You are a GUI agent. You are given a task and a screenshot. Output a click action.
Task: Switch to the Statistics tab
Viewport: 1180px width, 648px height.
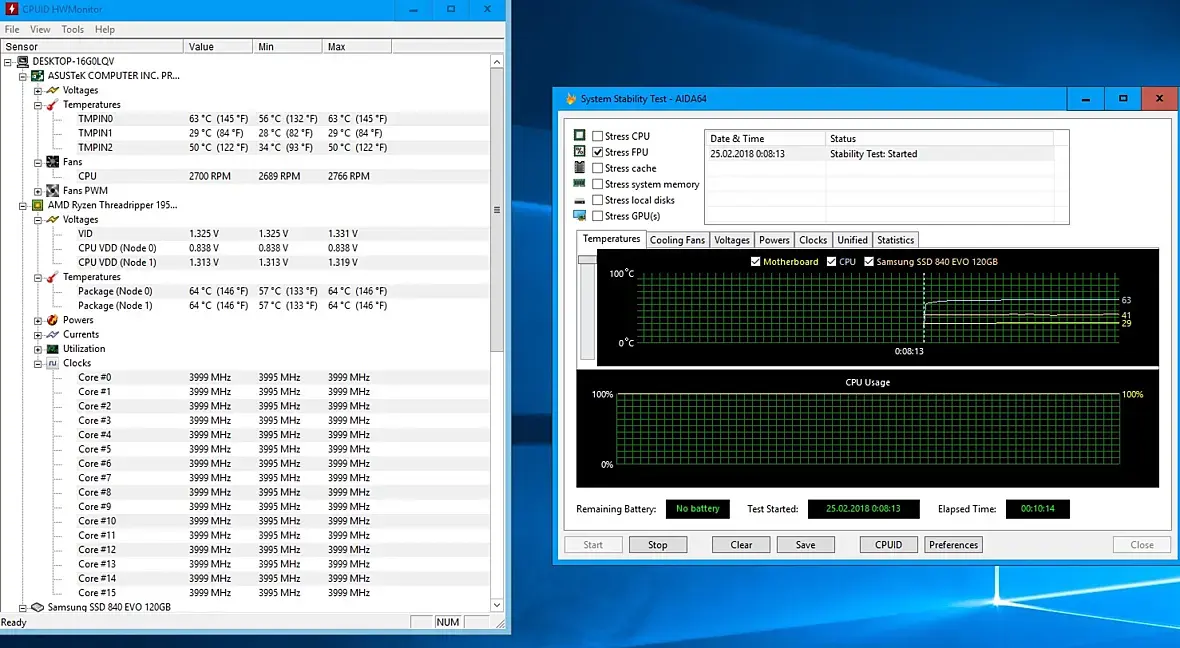[896, 240]
